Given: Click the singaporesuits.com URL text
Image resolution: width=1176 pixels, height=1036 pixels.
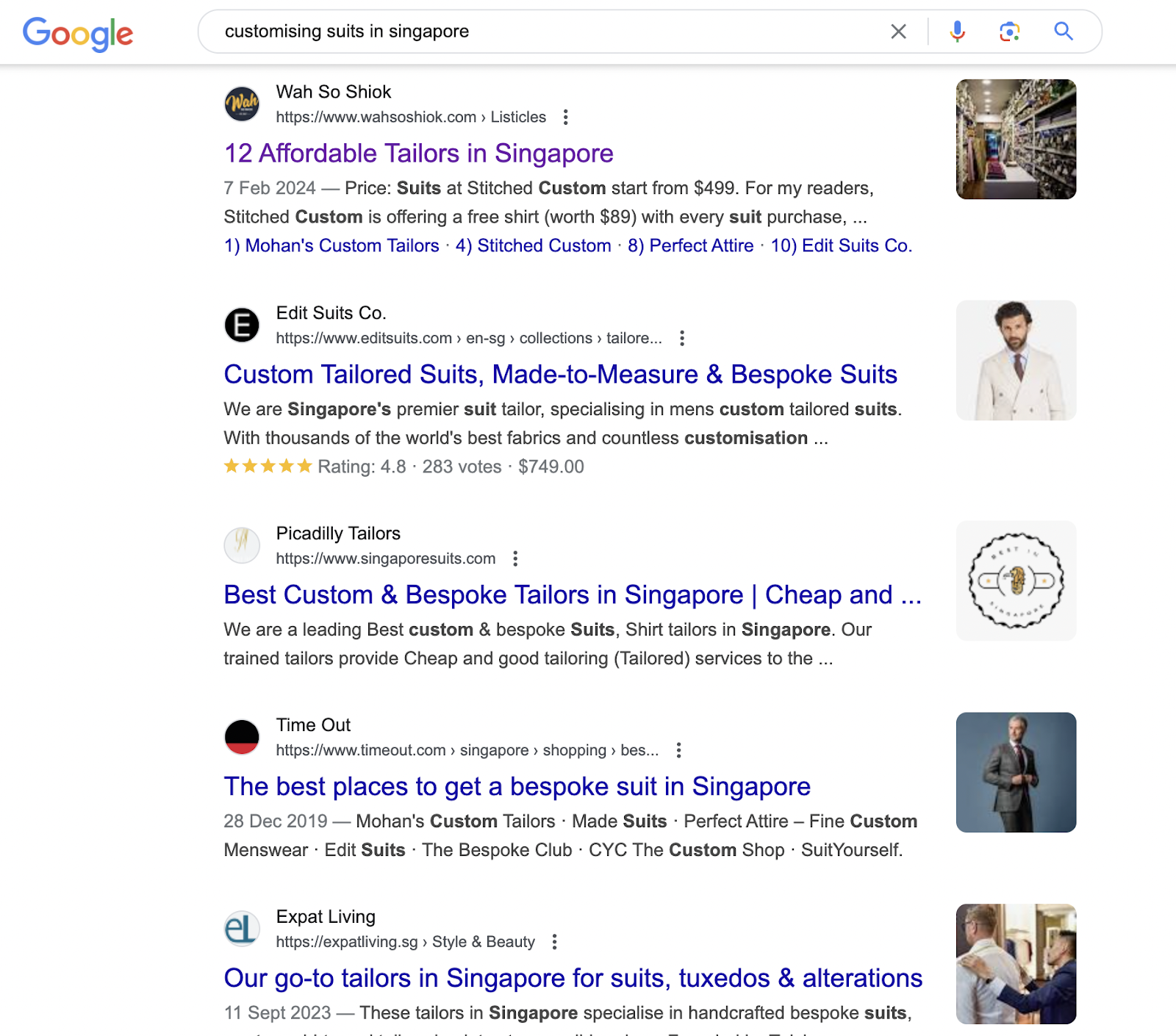Looking at the screenshot, I should pos(386,558).
